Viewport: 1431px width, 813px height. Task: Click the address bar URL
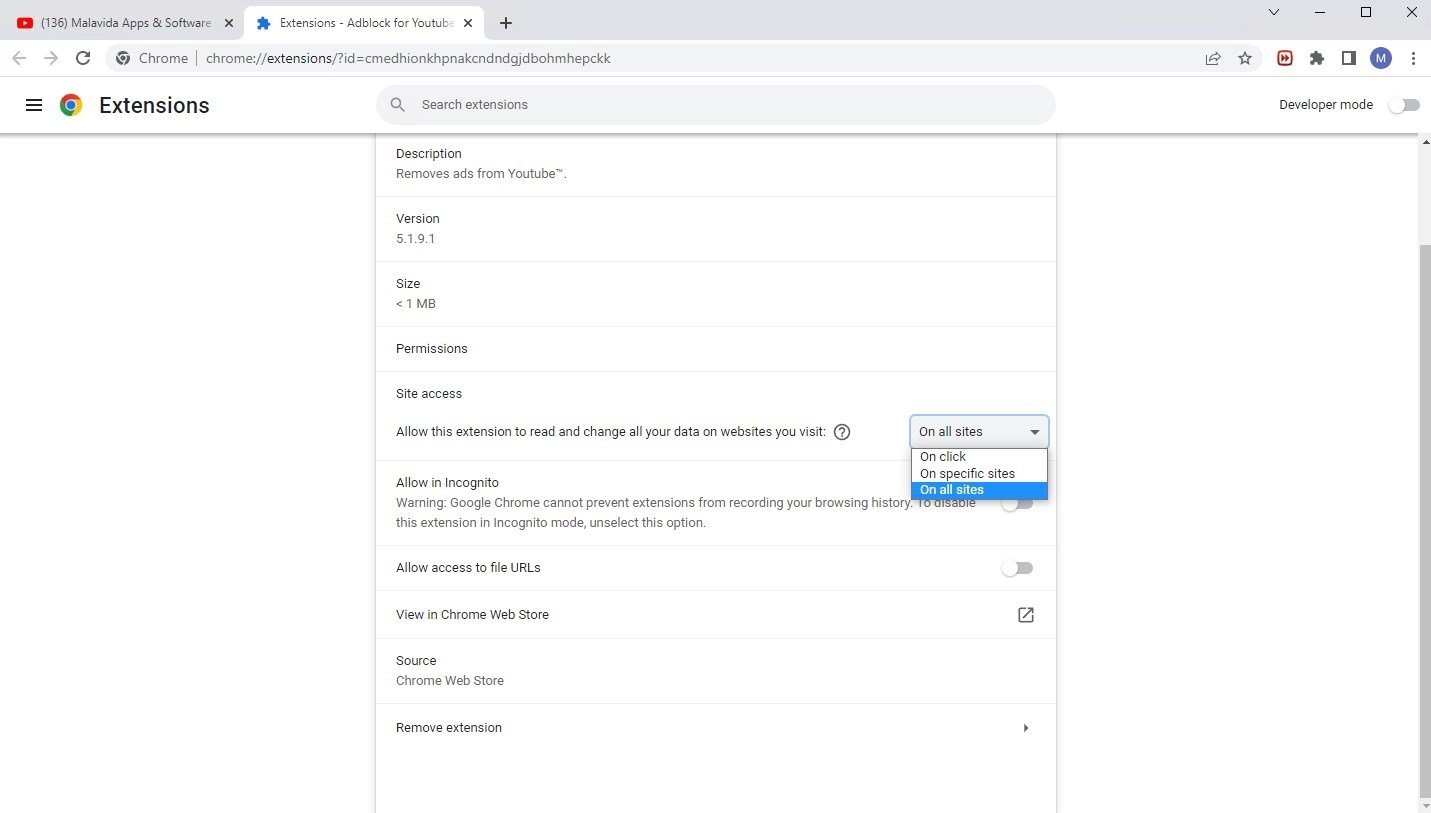pyautogui.click(x=408, y=58)
